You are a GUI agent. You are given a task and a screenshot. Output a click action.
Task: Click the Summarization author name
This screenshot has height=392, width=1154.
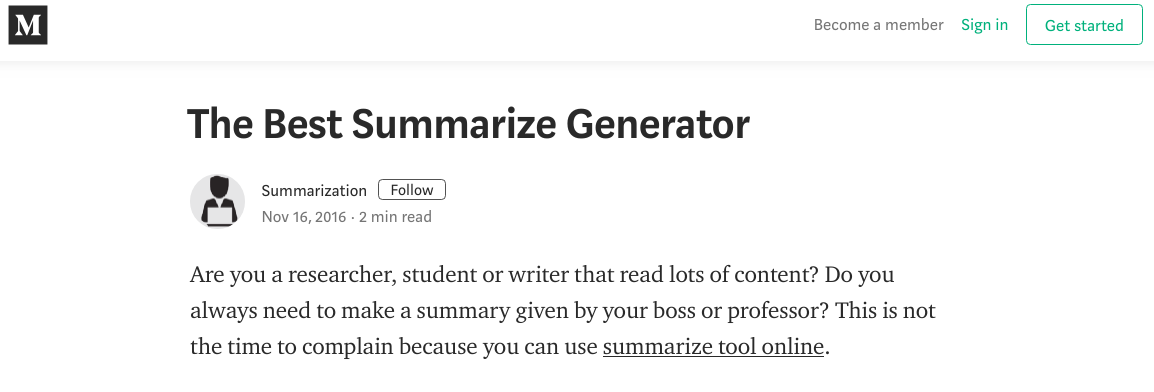click(x=314, y=190)
